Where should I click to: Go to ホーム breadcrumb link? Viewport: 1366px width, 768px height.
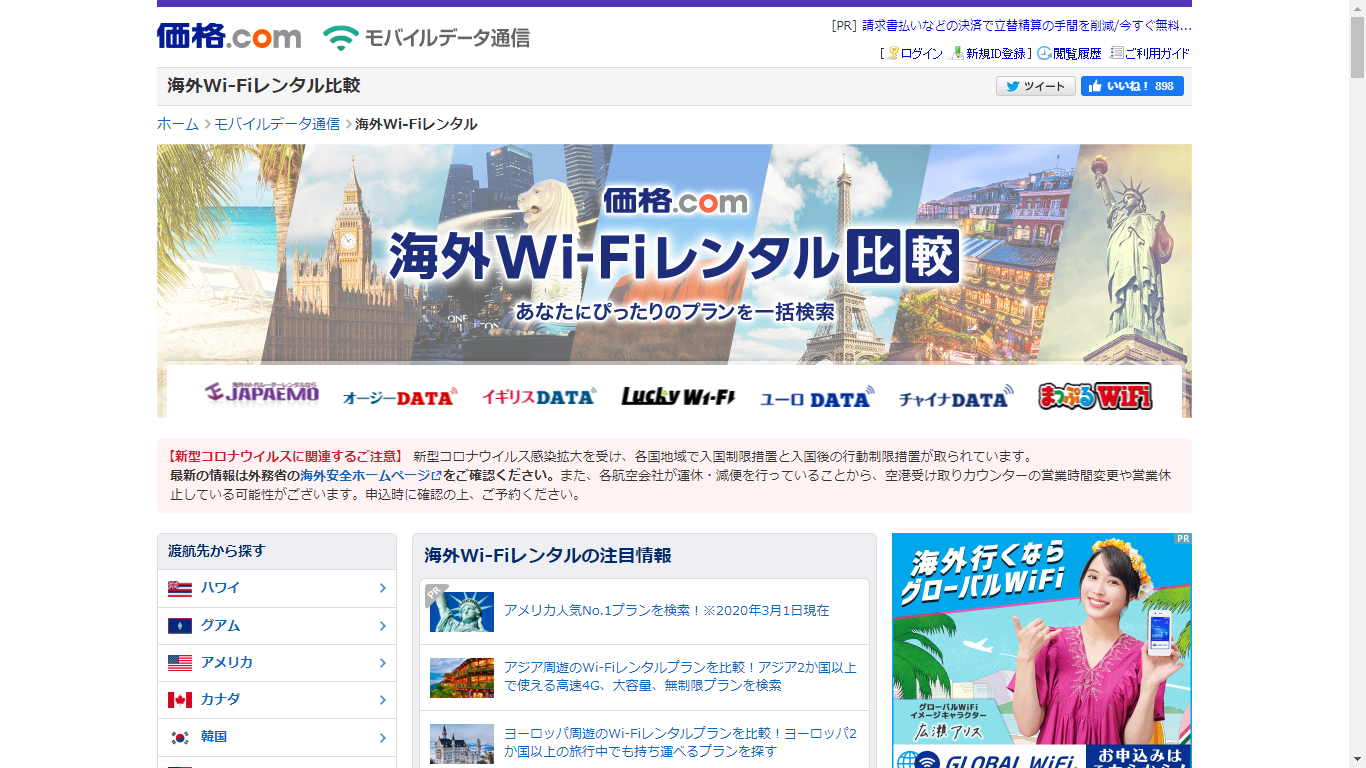coord(178,124)
